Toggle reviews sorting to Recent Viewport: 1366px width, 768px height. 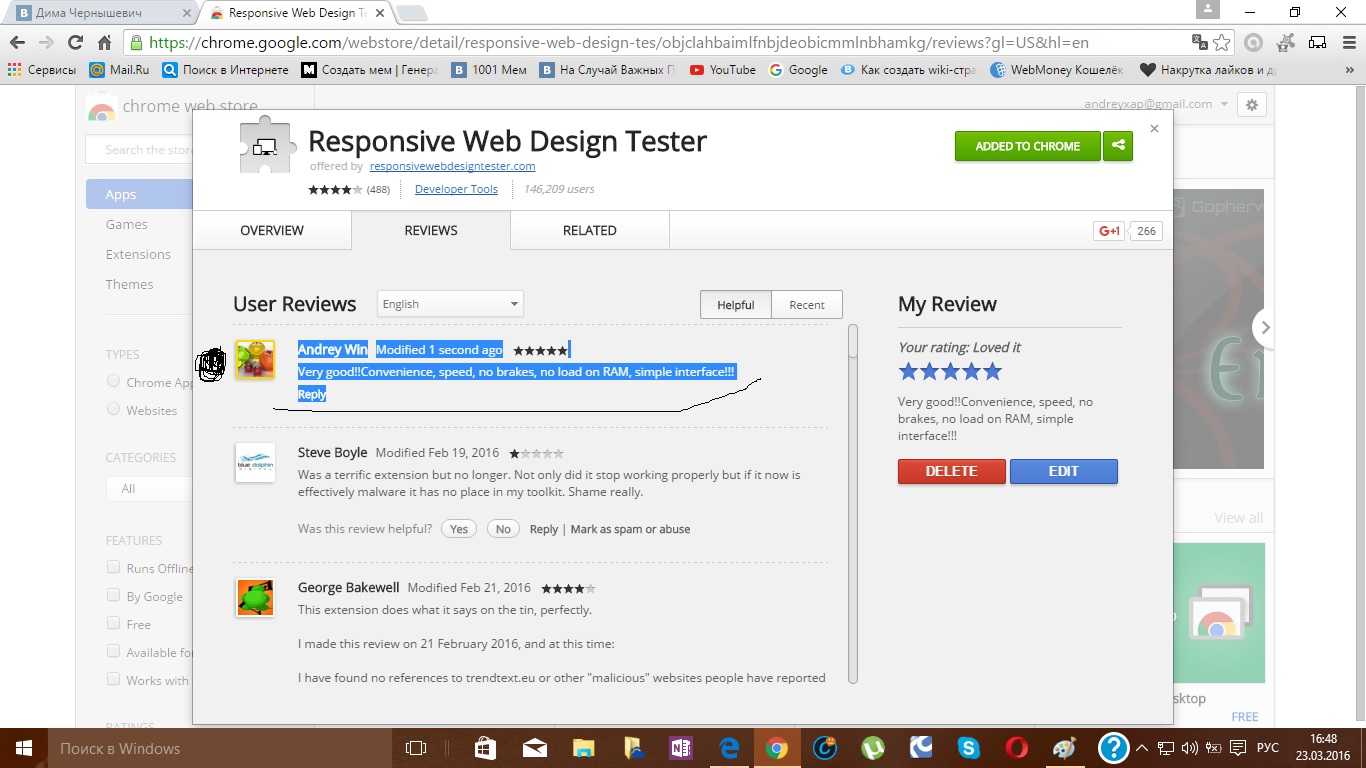[807, 305]
